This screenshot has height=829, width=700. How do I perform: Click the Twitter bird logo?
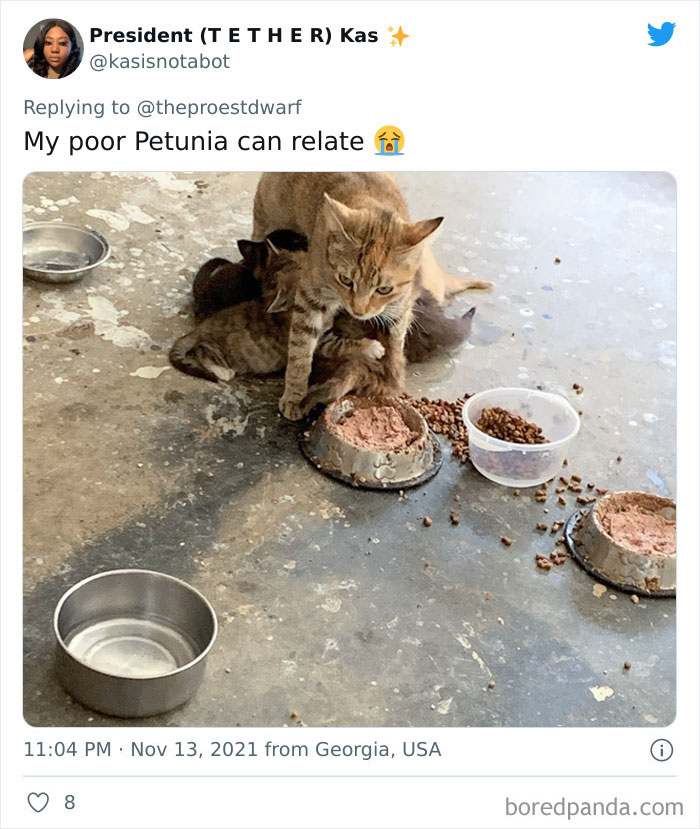coord(661,34)
